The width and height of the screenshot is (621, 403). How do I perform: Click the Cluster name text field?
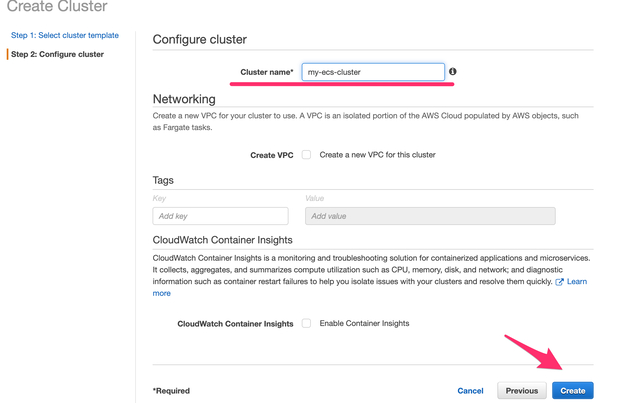372,72
